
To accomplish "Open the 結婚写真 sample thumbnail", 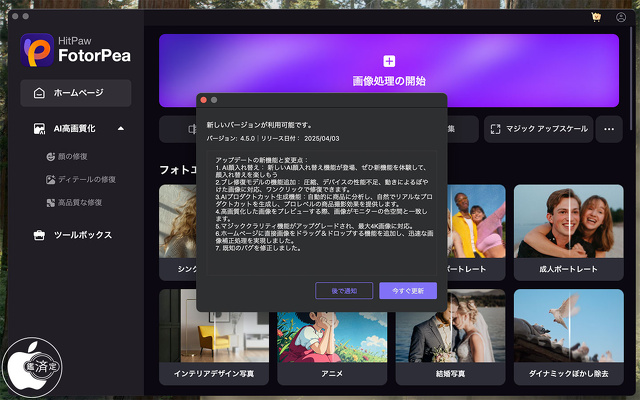I will [450, 337].
